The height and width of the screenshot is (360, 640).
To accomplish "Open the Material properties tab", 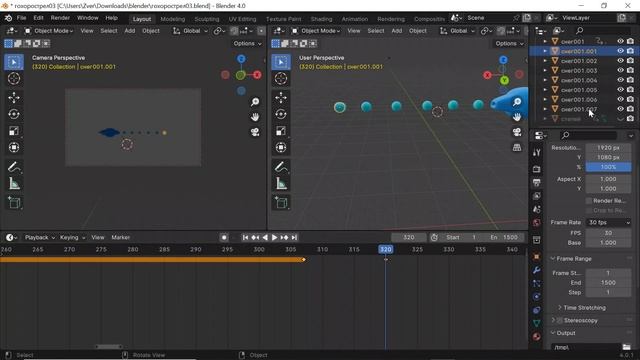I will 537,337.
